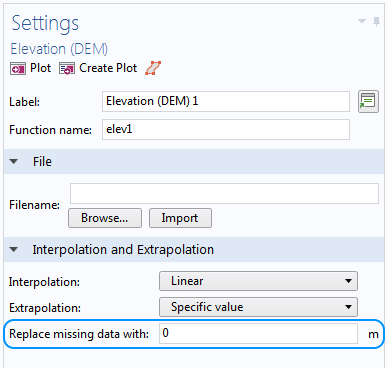387x368 pixels.
Task: Click the Browse... button
Action: (105, 218)
